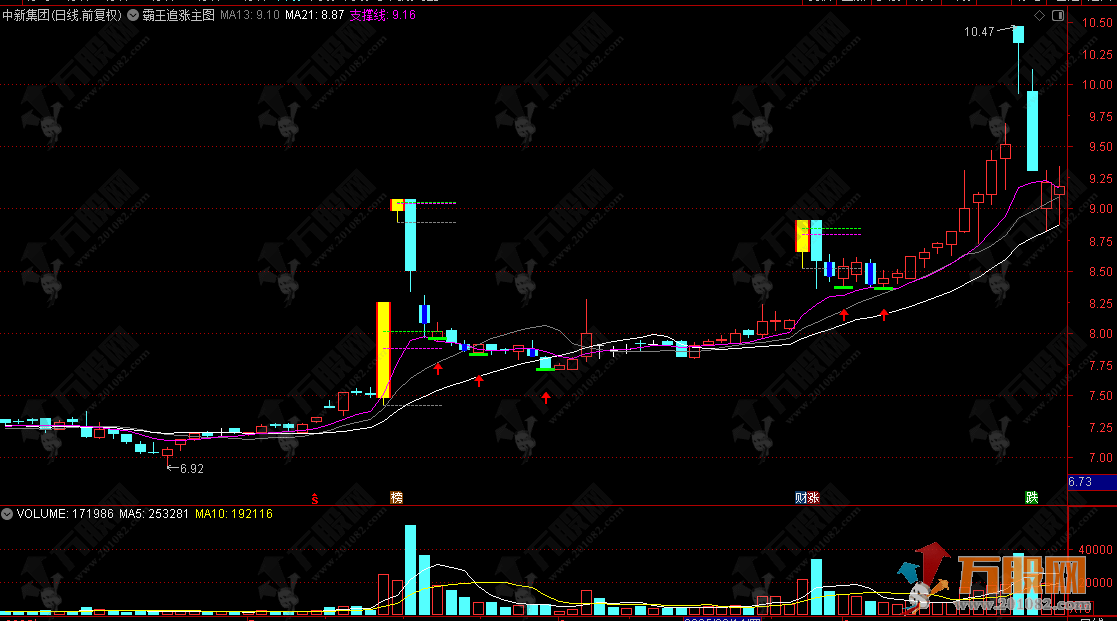Select the 霸王追涨主图 indicator name
This screenshot has height=621, width=1117.
178,15
